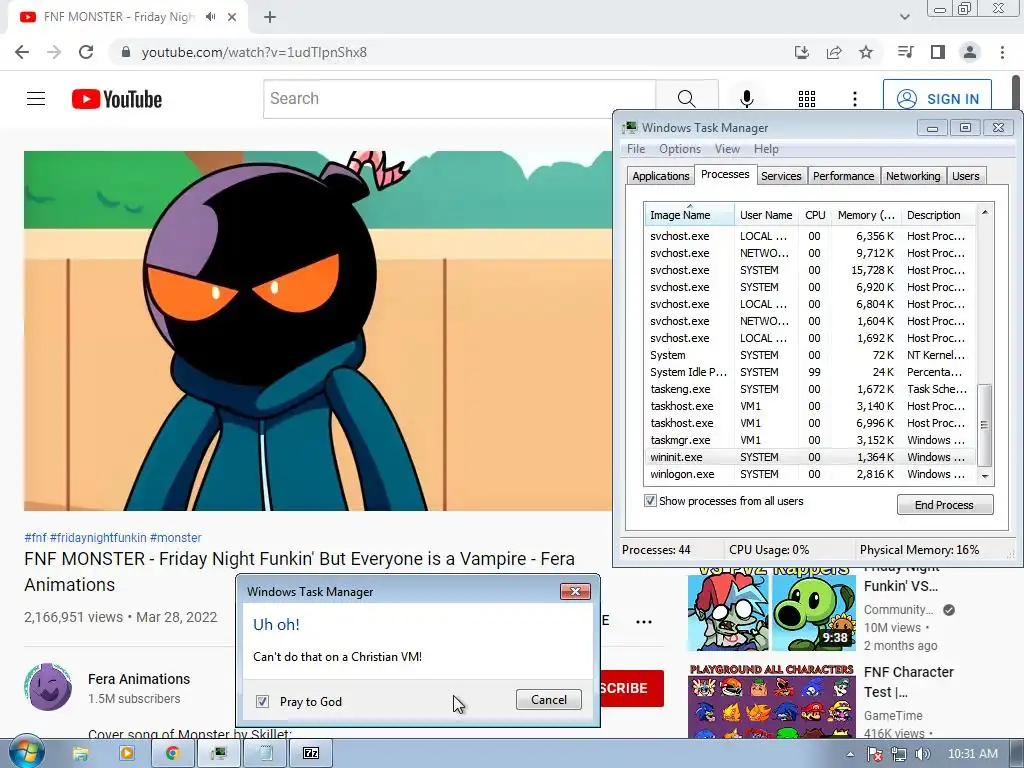This screenshot has width=1024, height=768.
Task: Open Task Manager View menu
Action: click(x=727, y=149)
